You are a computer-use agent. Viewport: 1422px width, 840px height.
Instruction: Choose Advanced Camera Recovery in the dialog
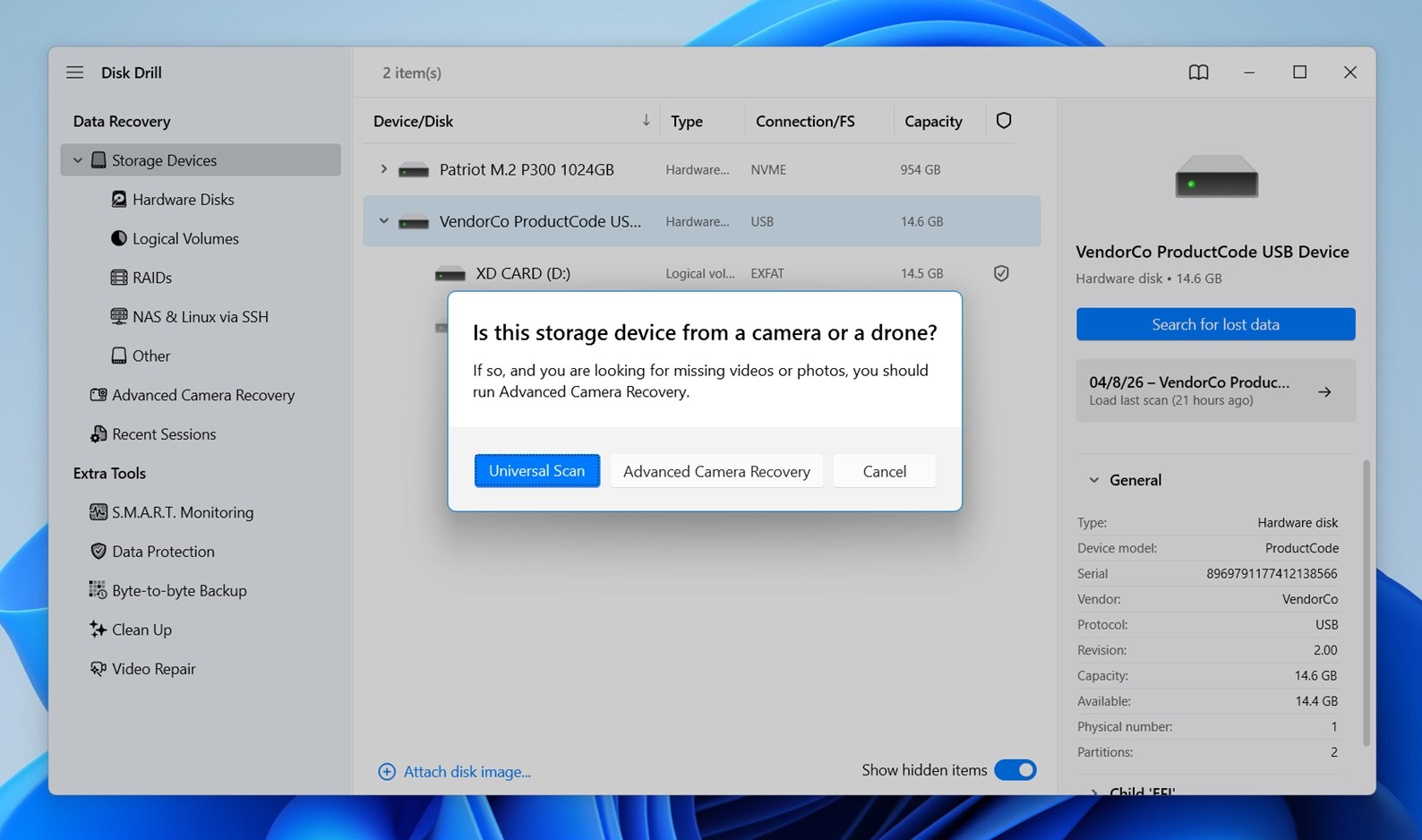(716, 471)
